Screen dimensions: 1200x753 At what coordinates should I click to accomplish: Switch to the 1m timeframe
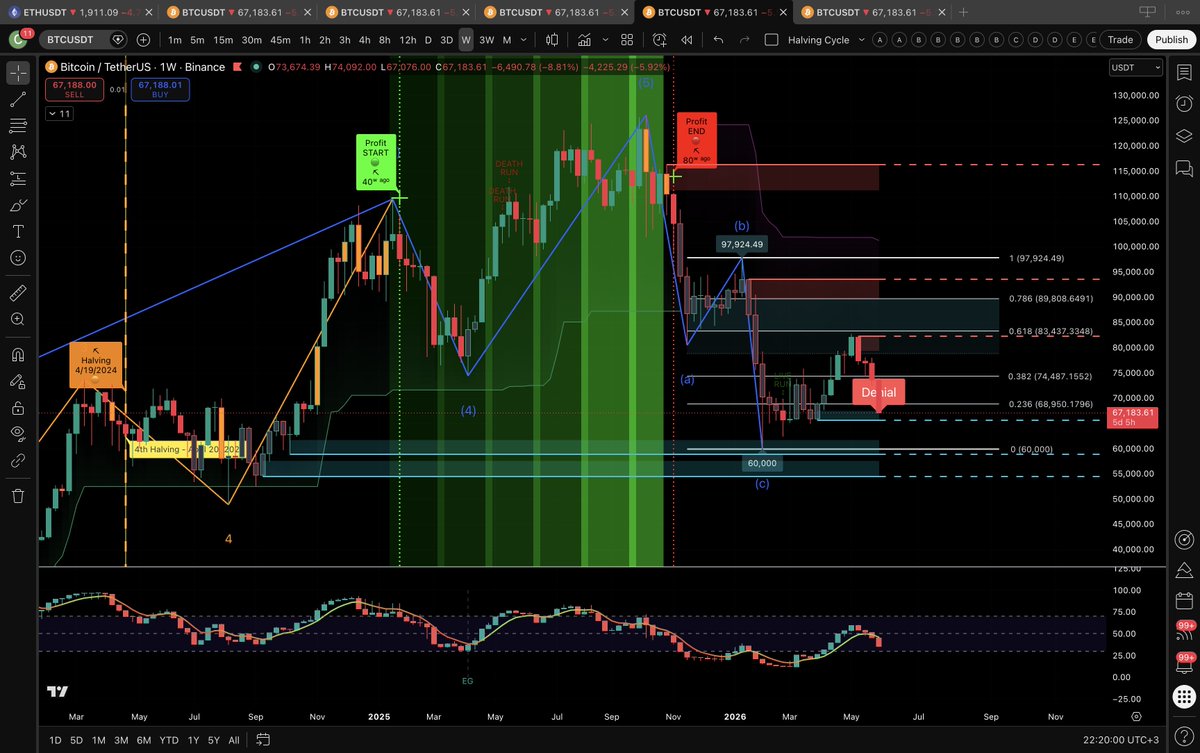coord(175,40)
